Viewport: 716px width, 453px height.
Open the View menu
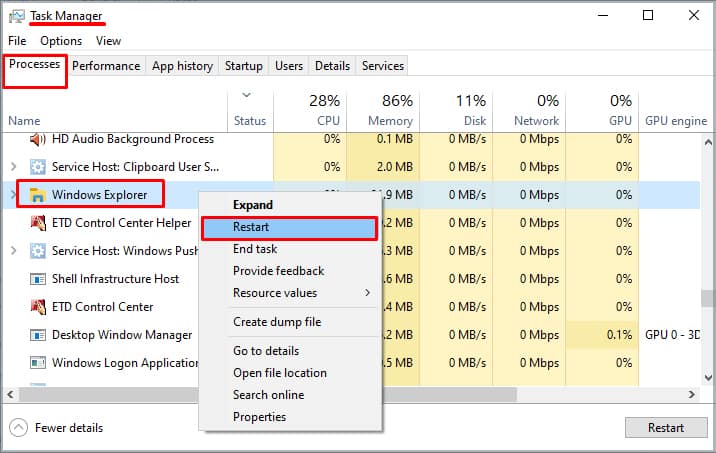point(108,41)
